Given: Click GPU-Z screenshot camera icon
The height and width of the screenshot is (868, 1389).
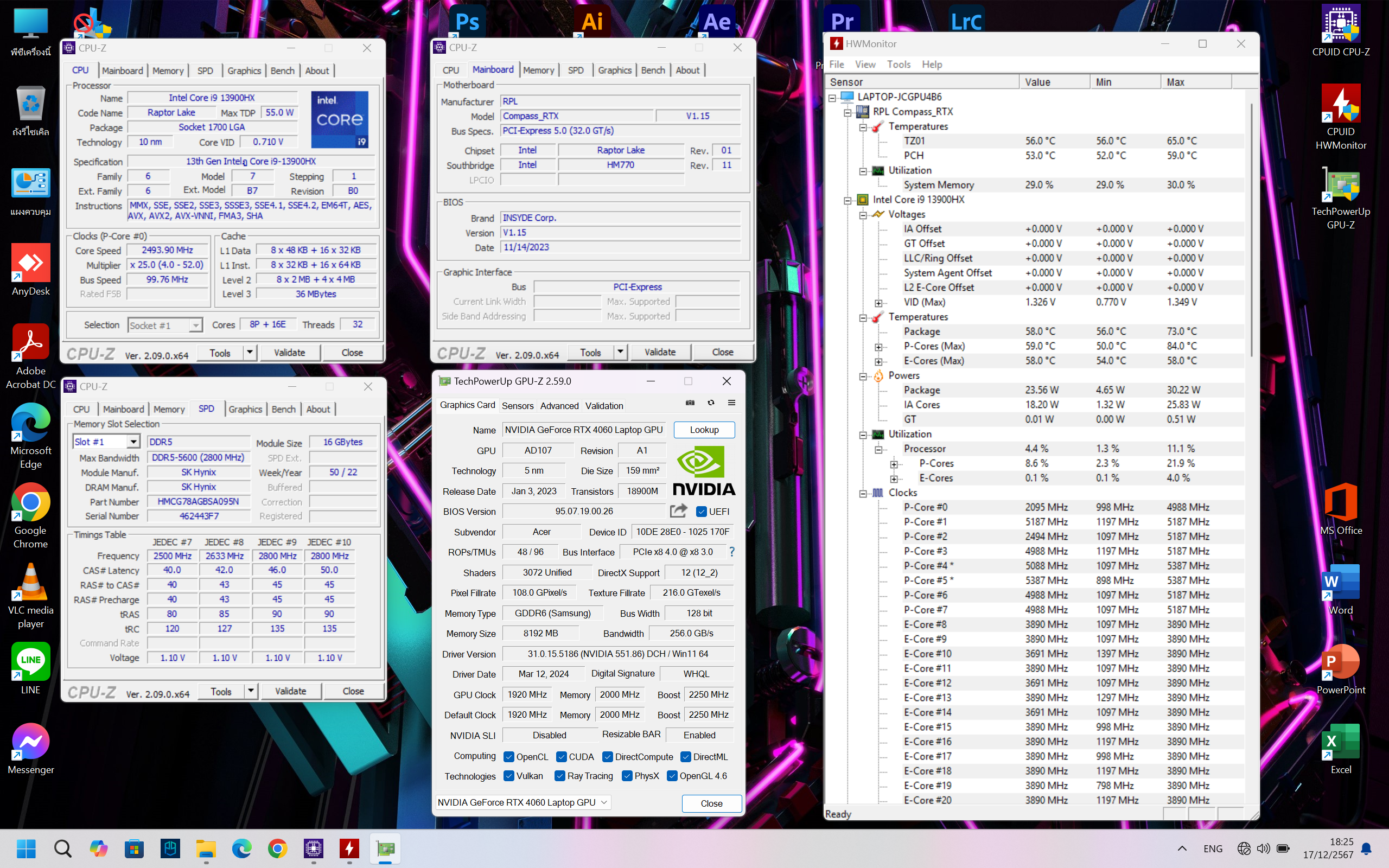Looking at the screenshot, I should (690, 403).
